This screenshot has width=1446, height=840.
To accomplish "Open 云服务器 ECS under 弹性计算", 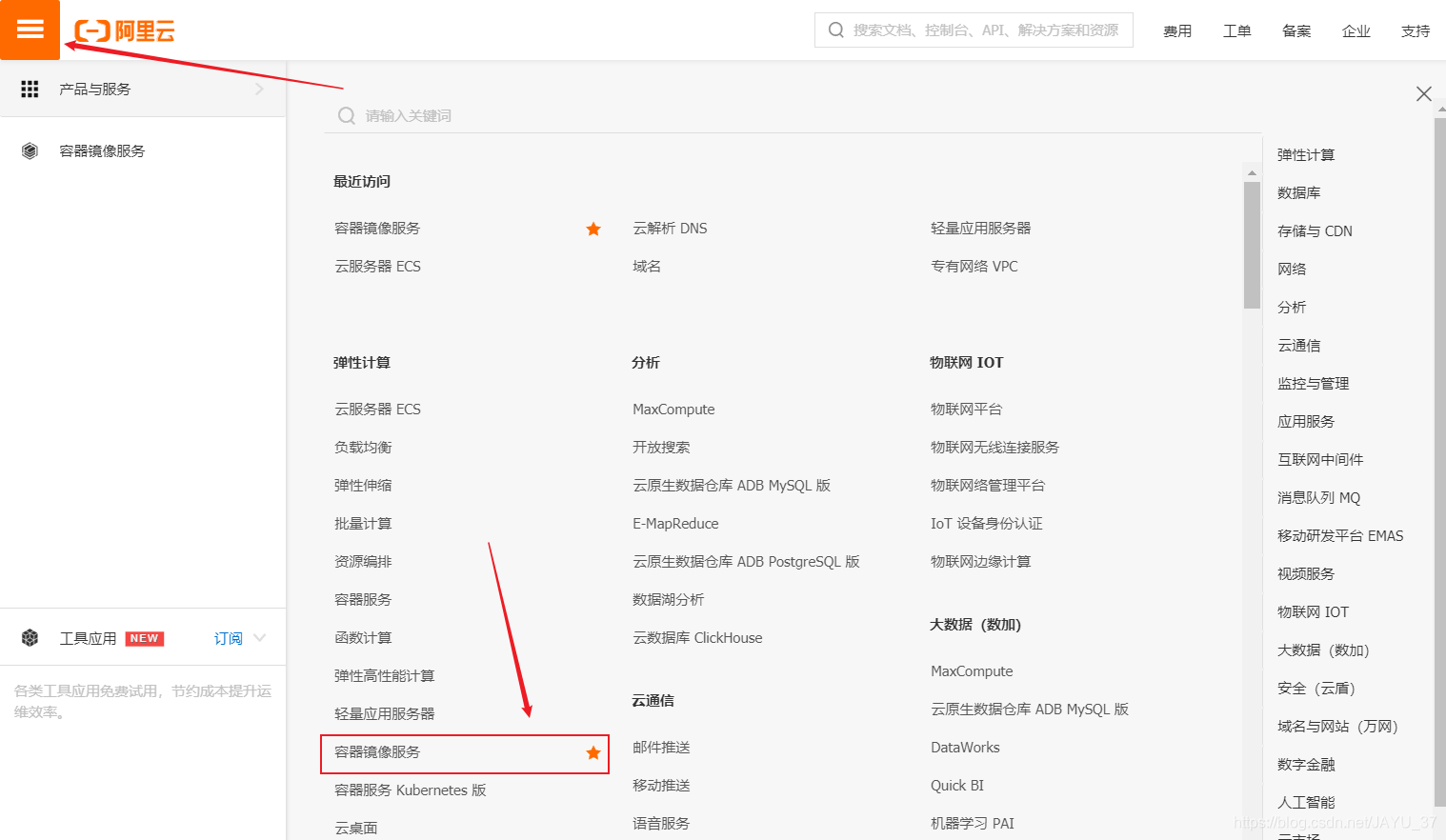I will click(377, 410).
